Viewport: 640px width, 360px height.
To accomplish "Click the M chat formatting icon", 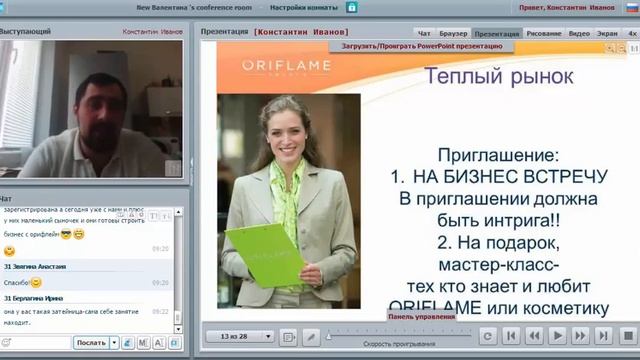I will pos(143,343).
